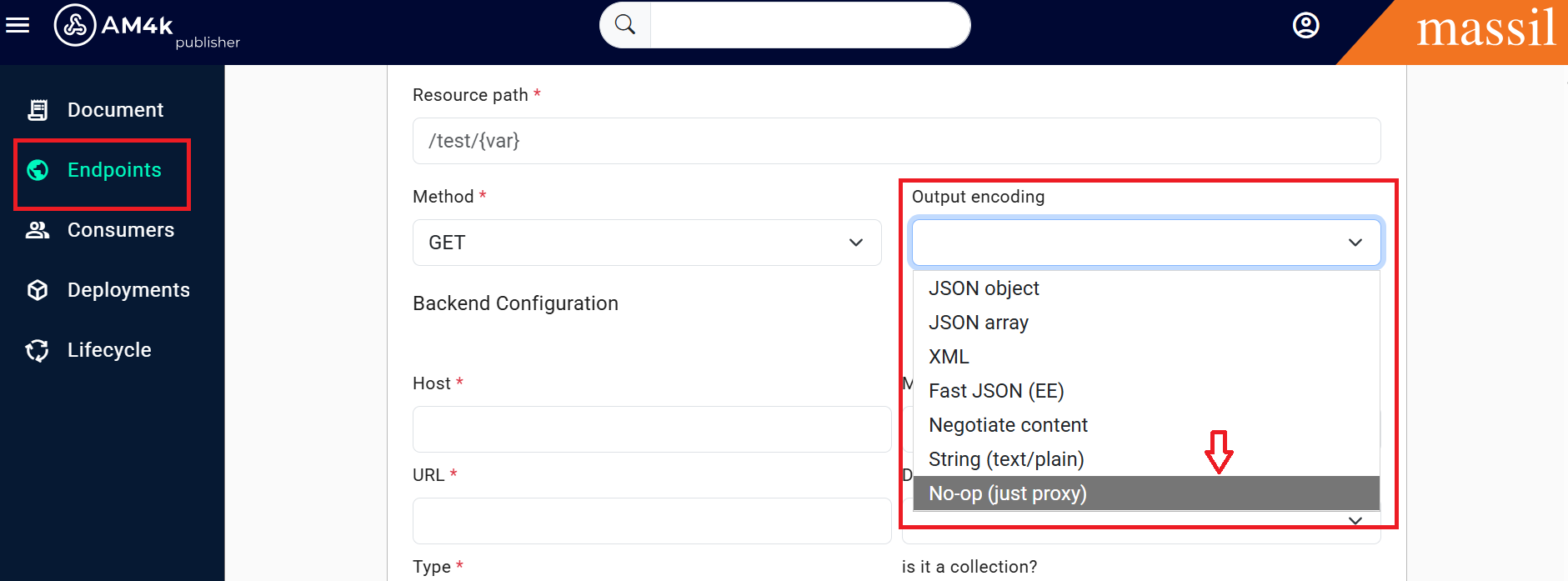Click the Consumers people icon
This screenshot has height=581, width=1568.
click(x=38, y=230)
